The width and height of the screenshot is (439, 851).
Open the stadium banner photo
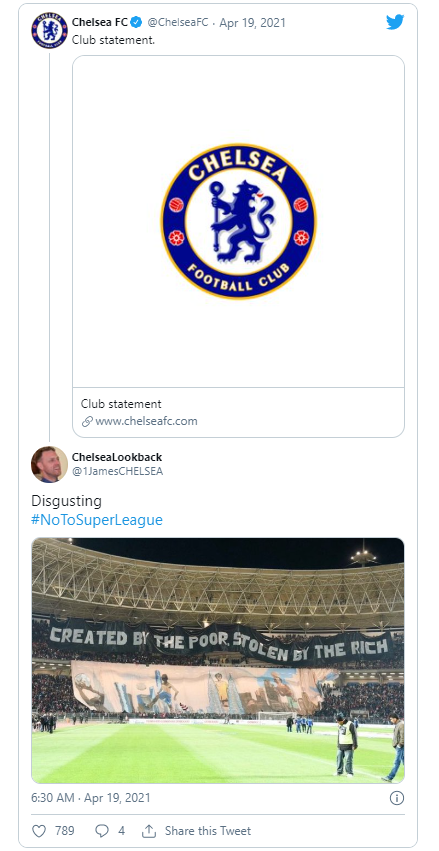tap(218, 660)
